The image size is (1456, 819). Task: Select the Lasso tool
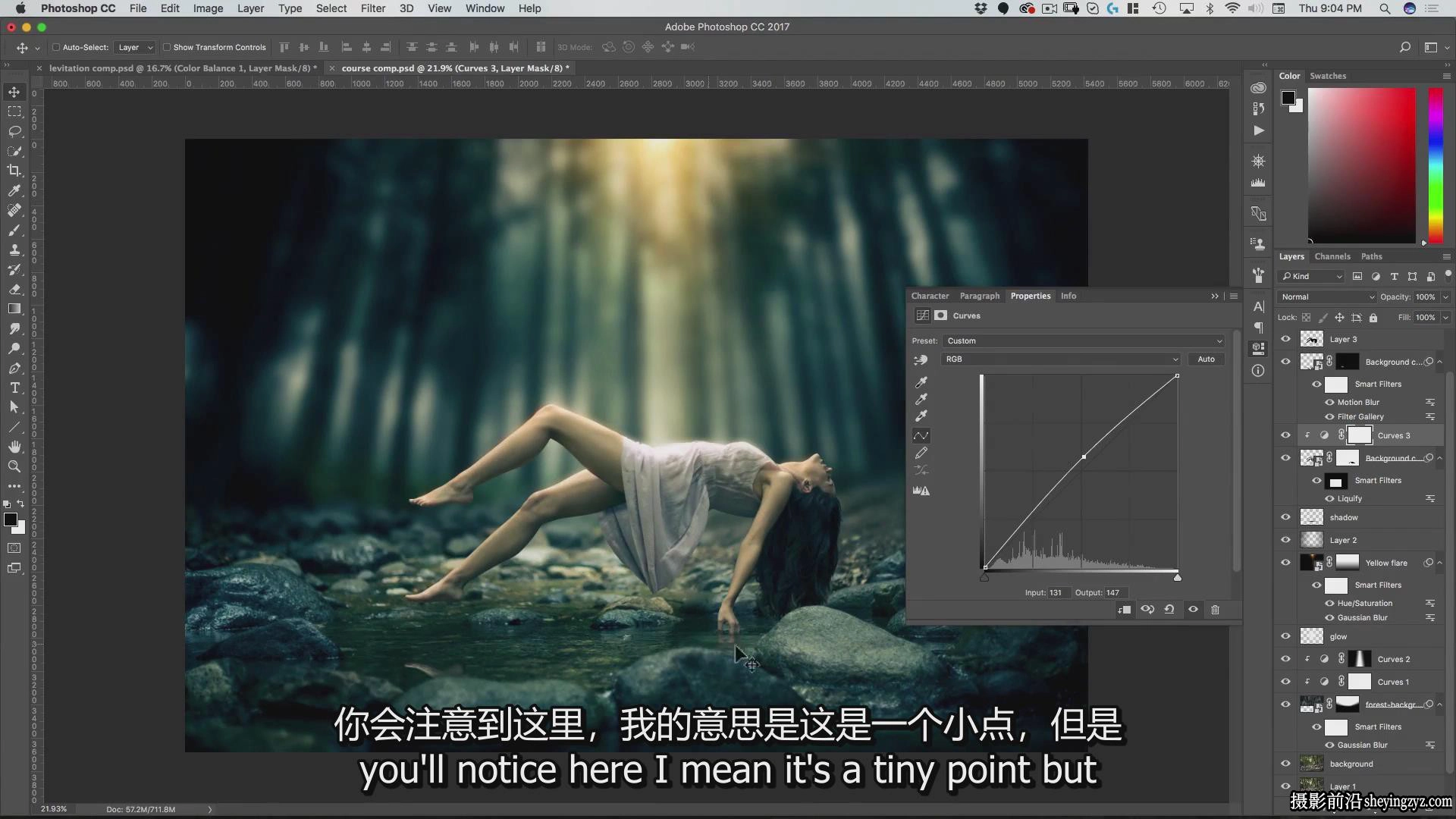(x=14, y=131)
